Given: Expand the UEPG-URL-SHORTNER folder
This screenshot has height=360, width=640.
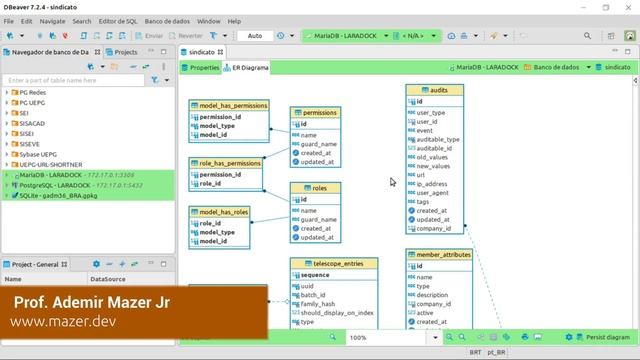Looking at the screenshot, I should pyautogui.click(x=7, y=164).
